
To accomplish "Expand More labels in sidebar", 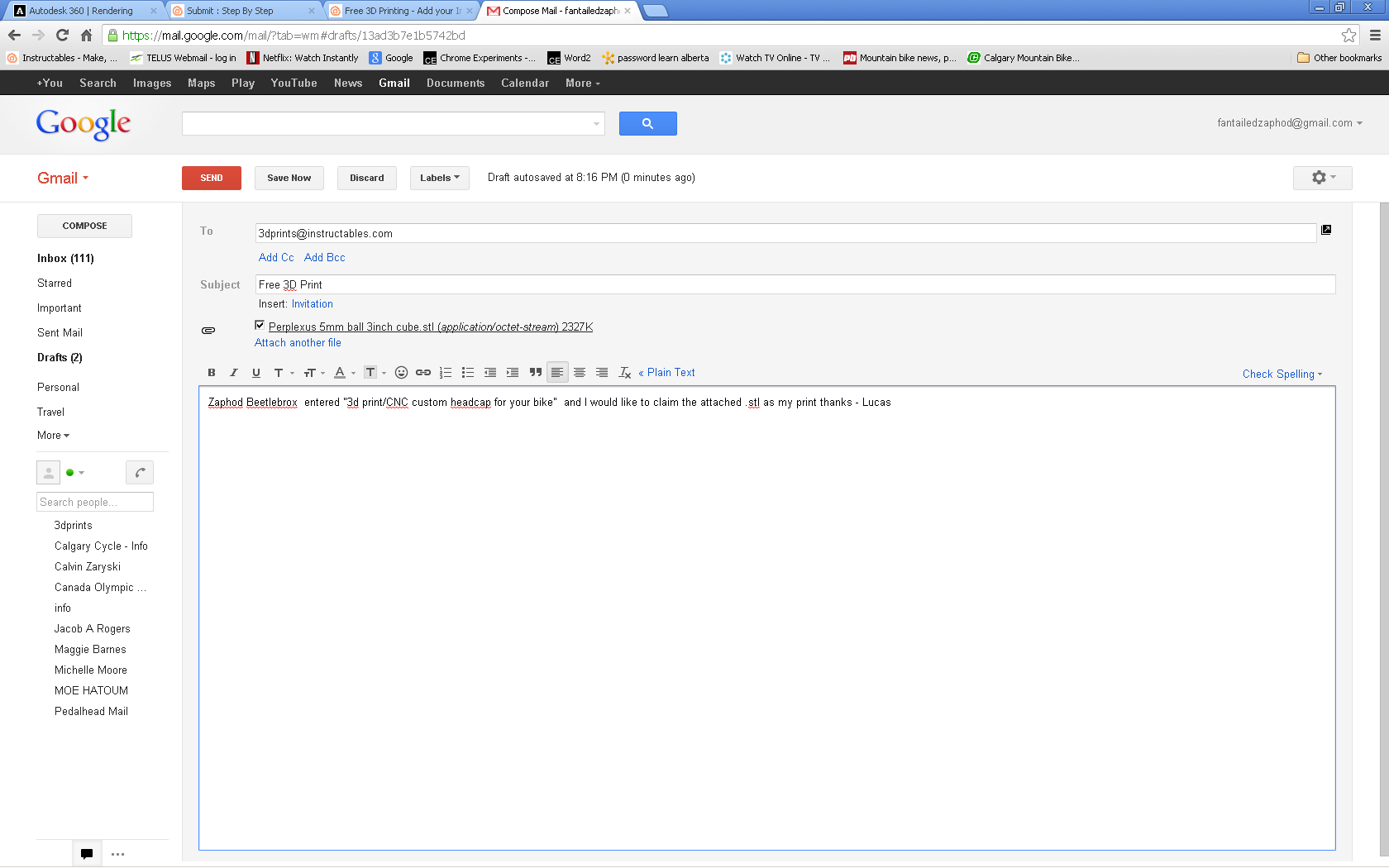I will pyautogui.click(x=53, y=436).
